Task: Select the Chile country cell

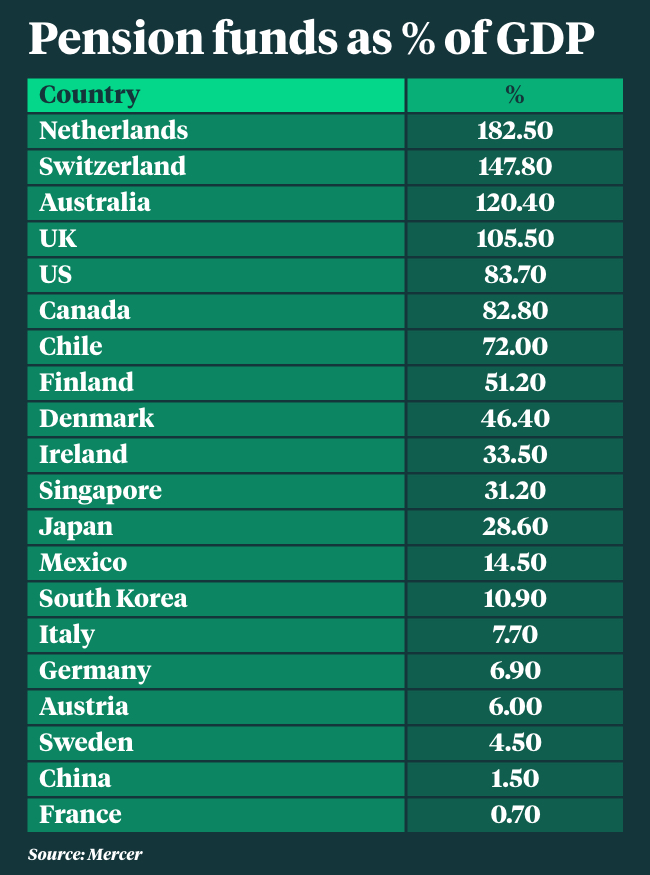Action: (x=71, y=346)
